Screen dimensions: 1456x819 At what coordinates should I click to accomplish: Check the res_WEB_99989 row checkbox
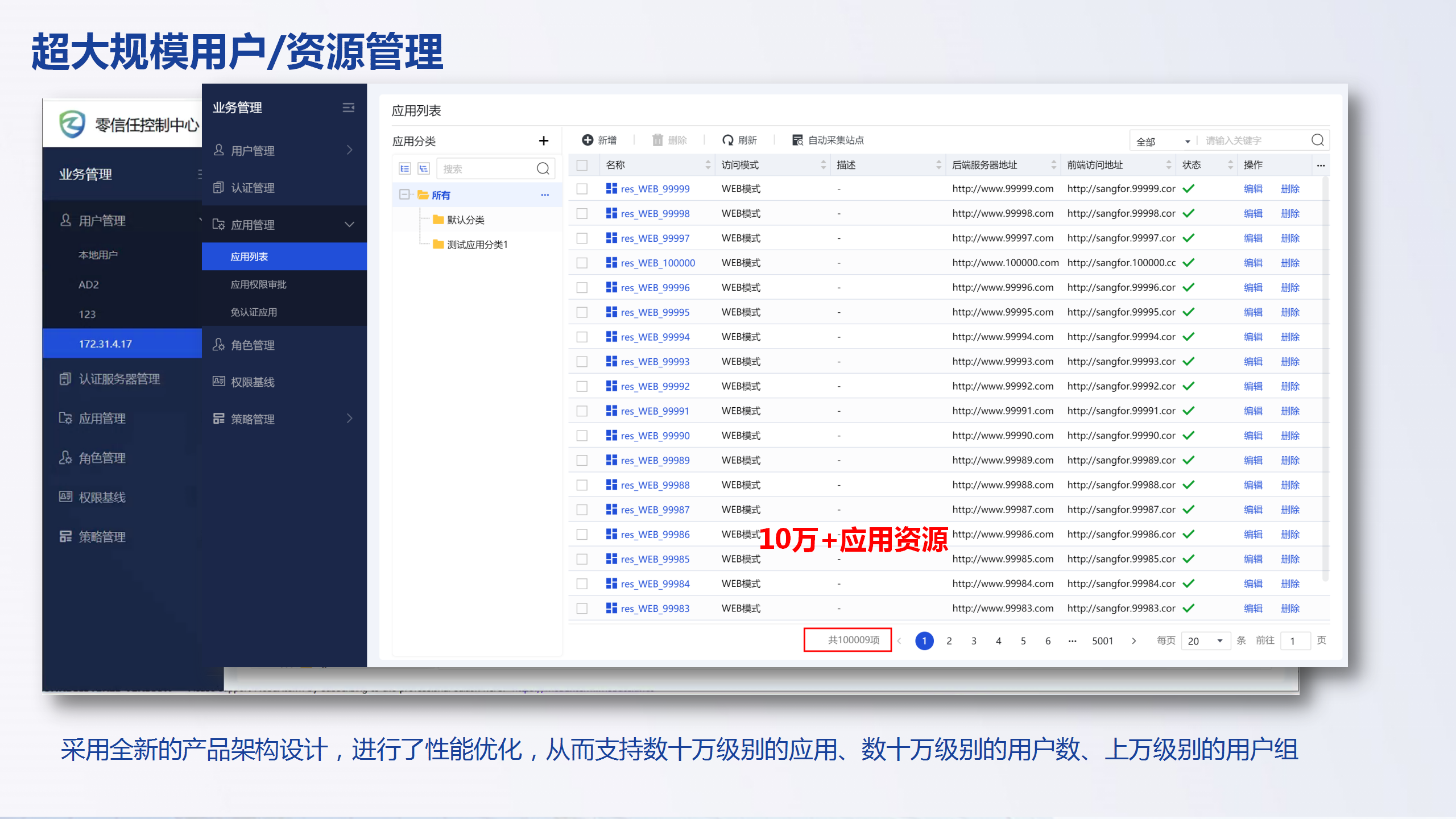pyautogui.click(x=582, y=460)
